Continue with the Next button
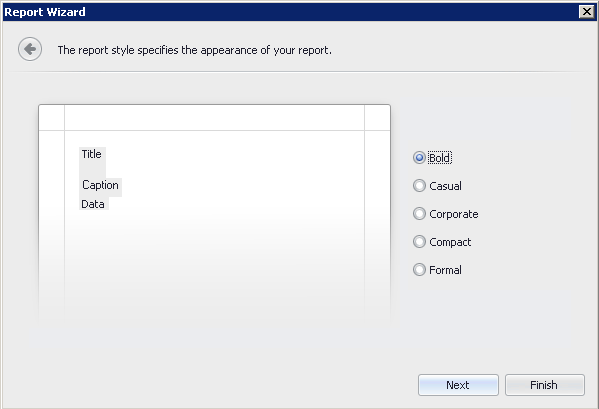The image size is (599, 409). coord(458,385)
